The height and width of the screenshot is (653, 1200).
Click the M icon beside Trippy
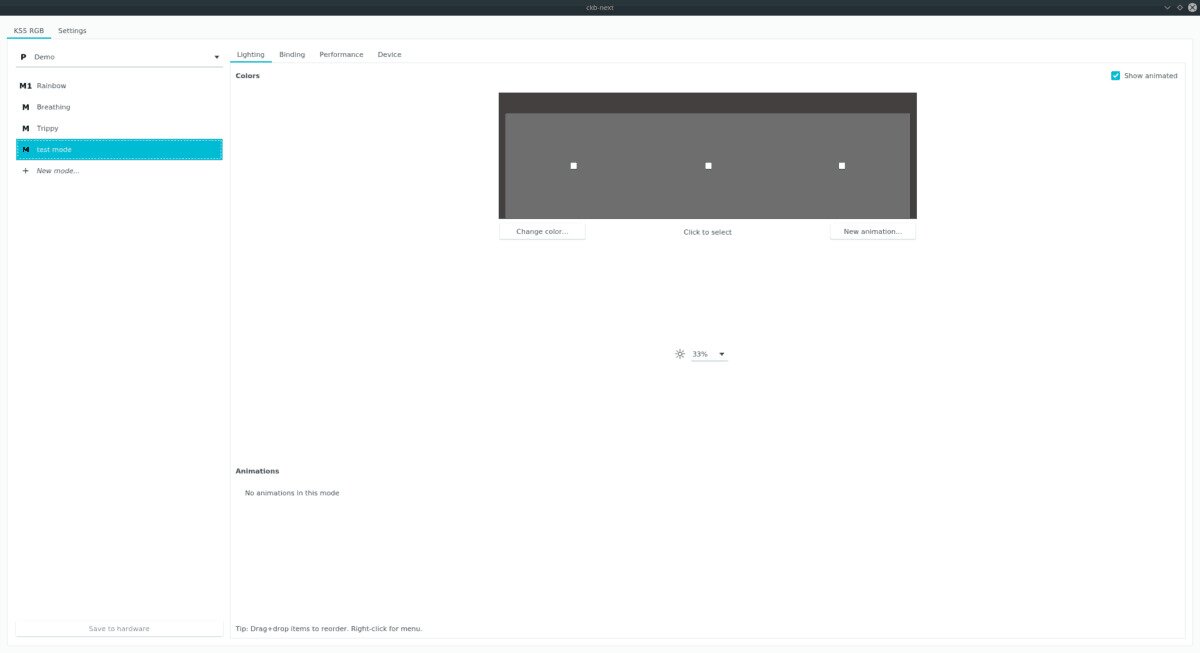(x=26, y=128)
